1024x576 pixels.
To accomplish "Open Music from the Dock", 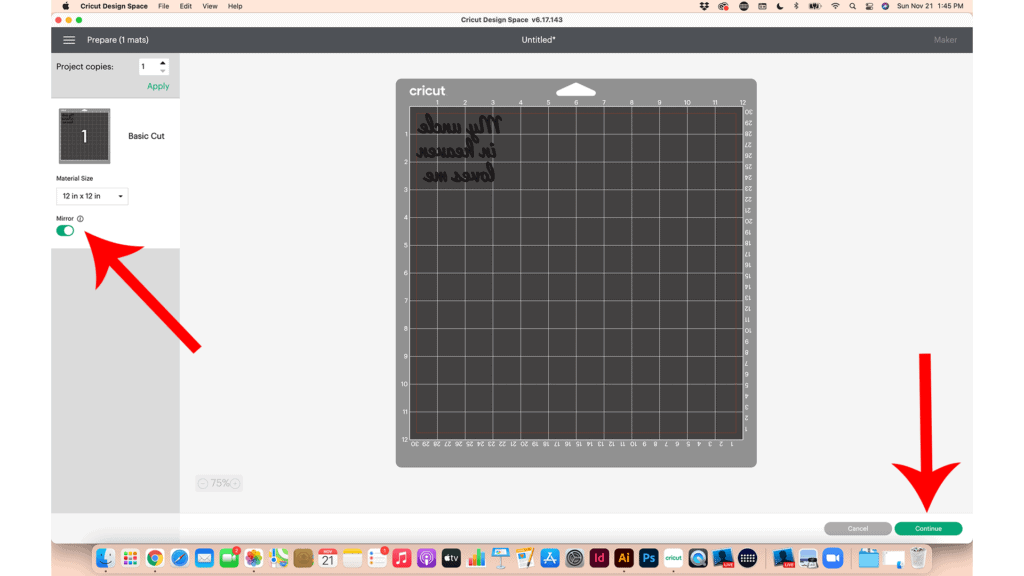I will click(402, 558).
